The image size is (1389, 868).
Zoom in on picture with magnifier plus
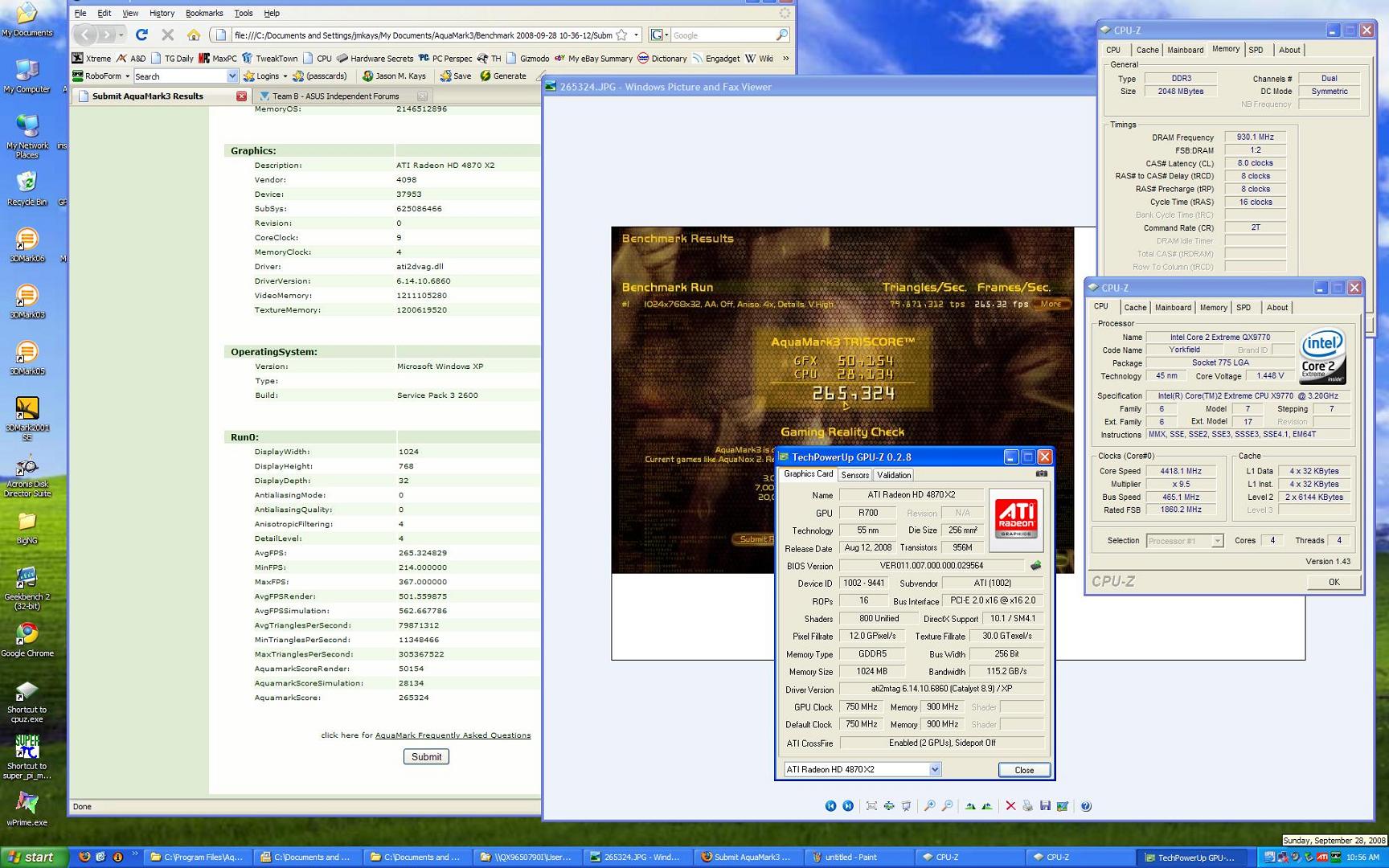pyautogui.click(x=930, y=806)
